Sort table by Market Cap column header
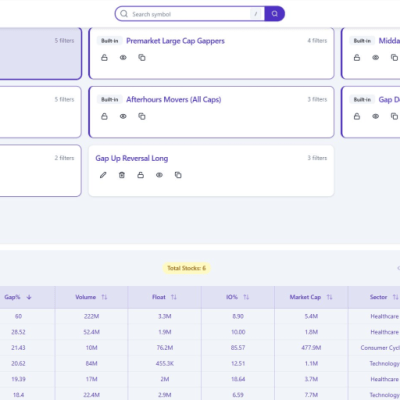The image size is (400, 400). point(311,297)
